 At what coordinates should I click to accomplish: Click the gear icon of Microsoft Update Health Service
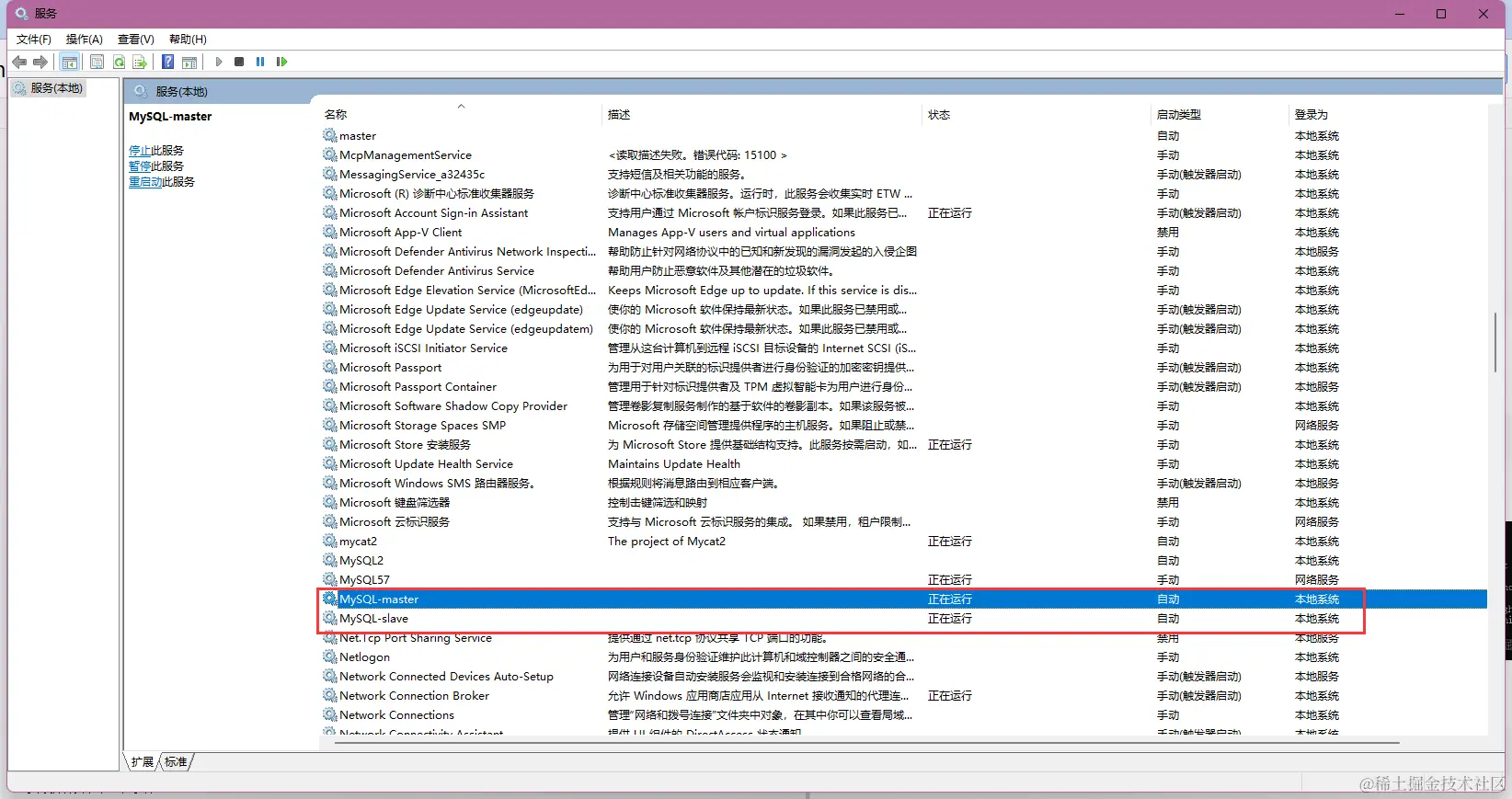330,463
